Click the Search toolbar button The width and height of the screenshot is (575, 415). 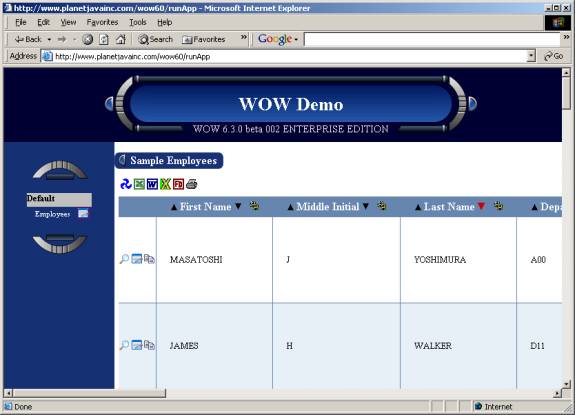point(155,39)
